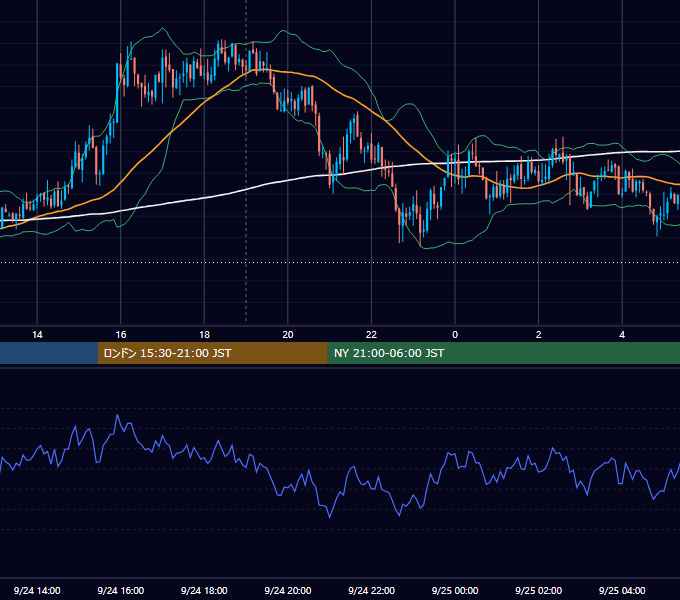Select the NY 21:00-06:00 JST session bar
This screenshot has width=680, height=600.
pos(503,353)
